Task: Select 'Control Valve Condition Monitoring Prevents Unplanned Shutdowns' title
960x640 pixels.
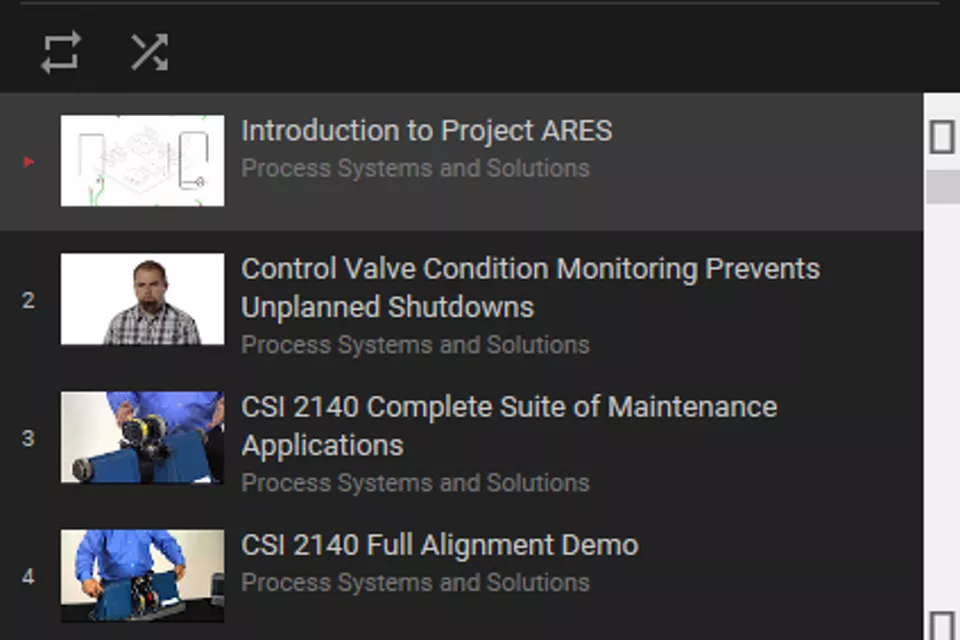Action: point(530,287)
